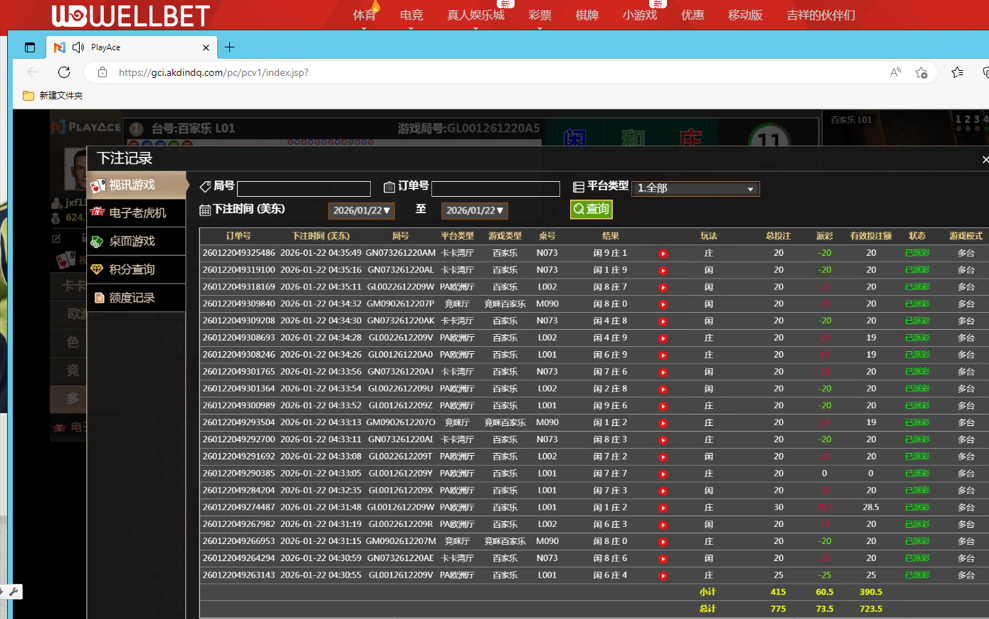The height and width of the screenshot is (619, 989).
Task: Open the tab actions menu icon
Action: [x=30, y=47]
